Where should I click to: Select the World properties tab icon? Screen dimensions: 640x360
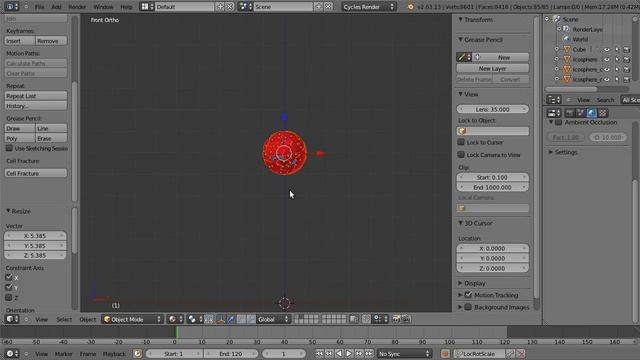pos(591,113)
